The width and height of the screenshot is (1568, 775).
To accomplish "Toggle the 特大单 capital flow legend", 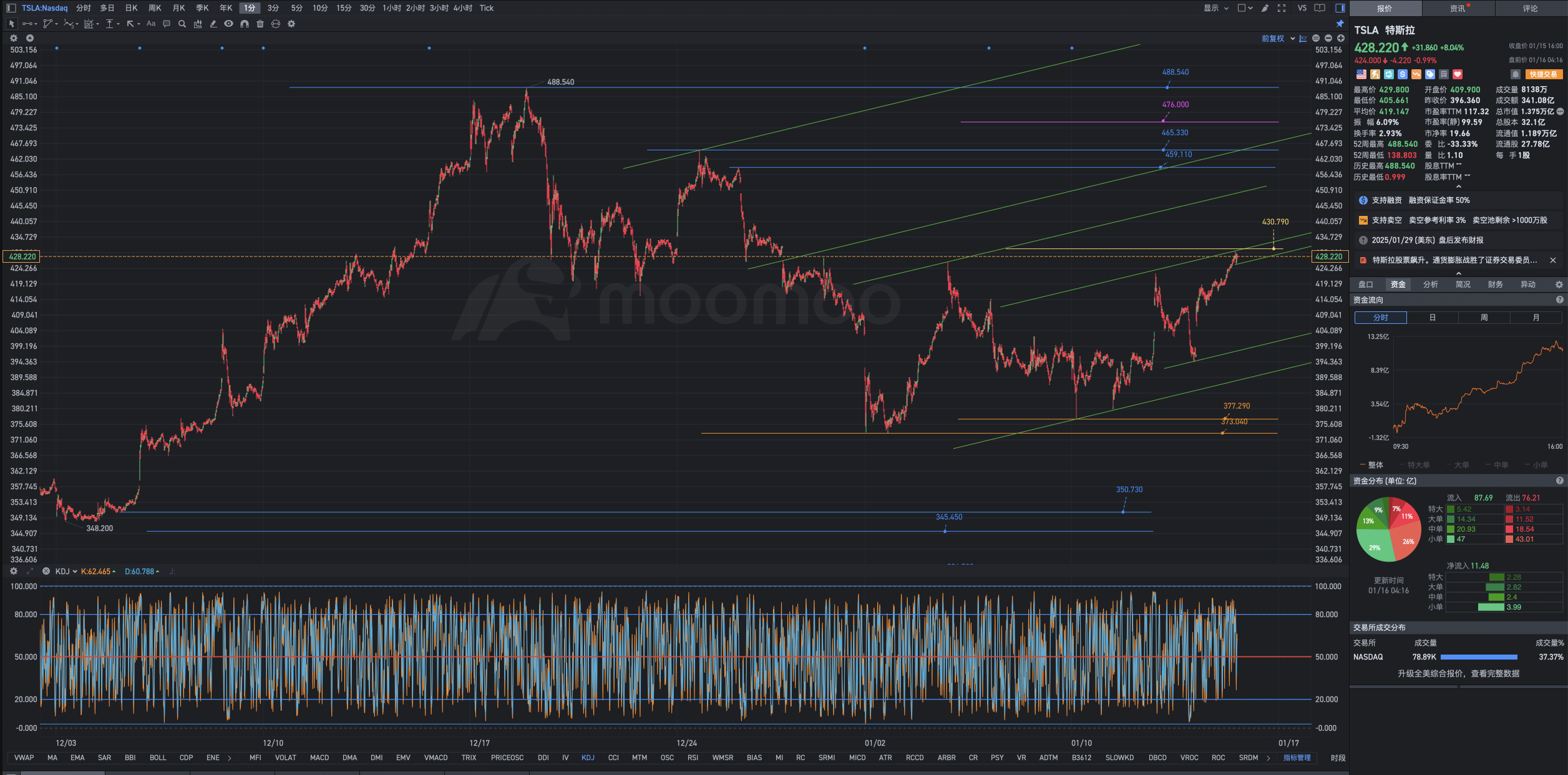I will 1415,465.
